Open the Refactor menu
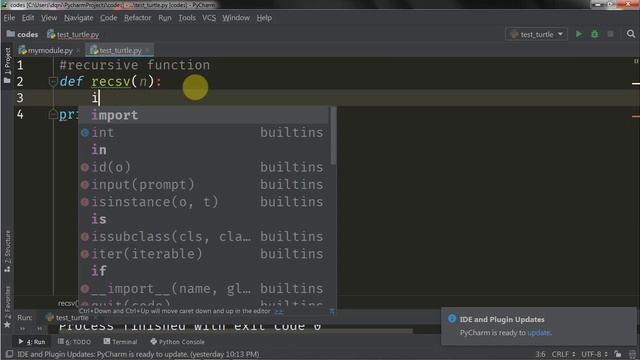Image resolution: width=640 pixels, height=360 pixels. [x=138, y=18]
